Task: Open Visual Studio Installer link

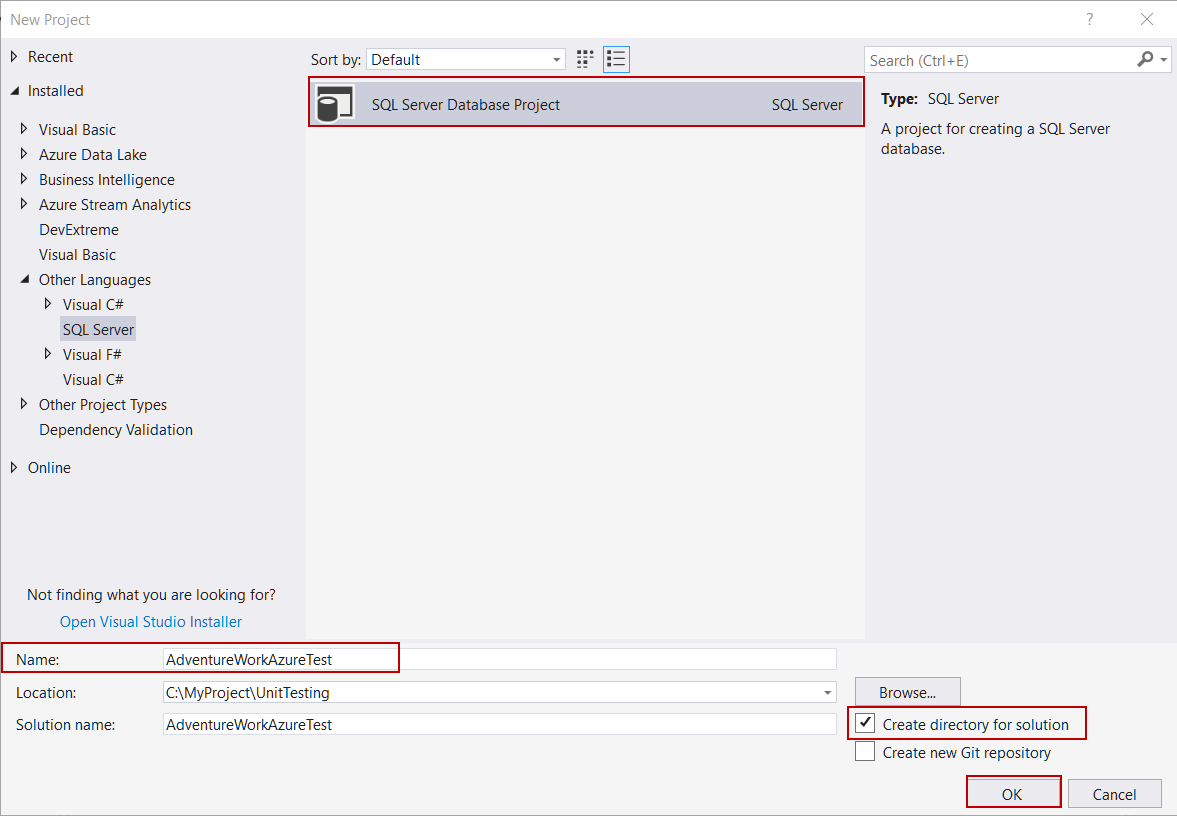Action: click(x=150, y=621)
